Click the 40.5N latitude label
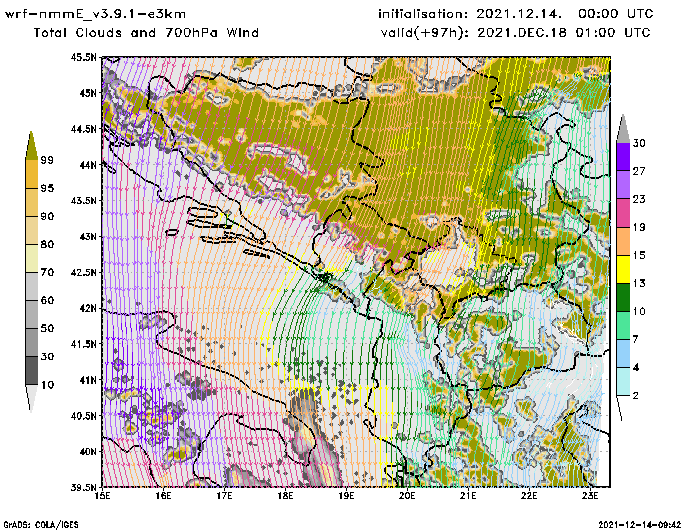700x530 pixels. 83,416
